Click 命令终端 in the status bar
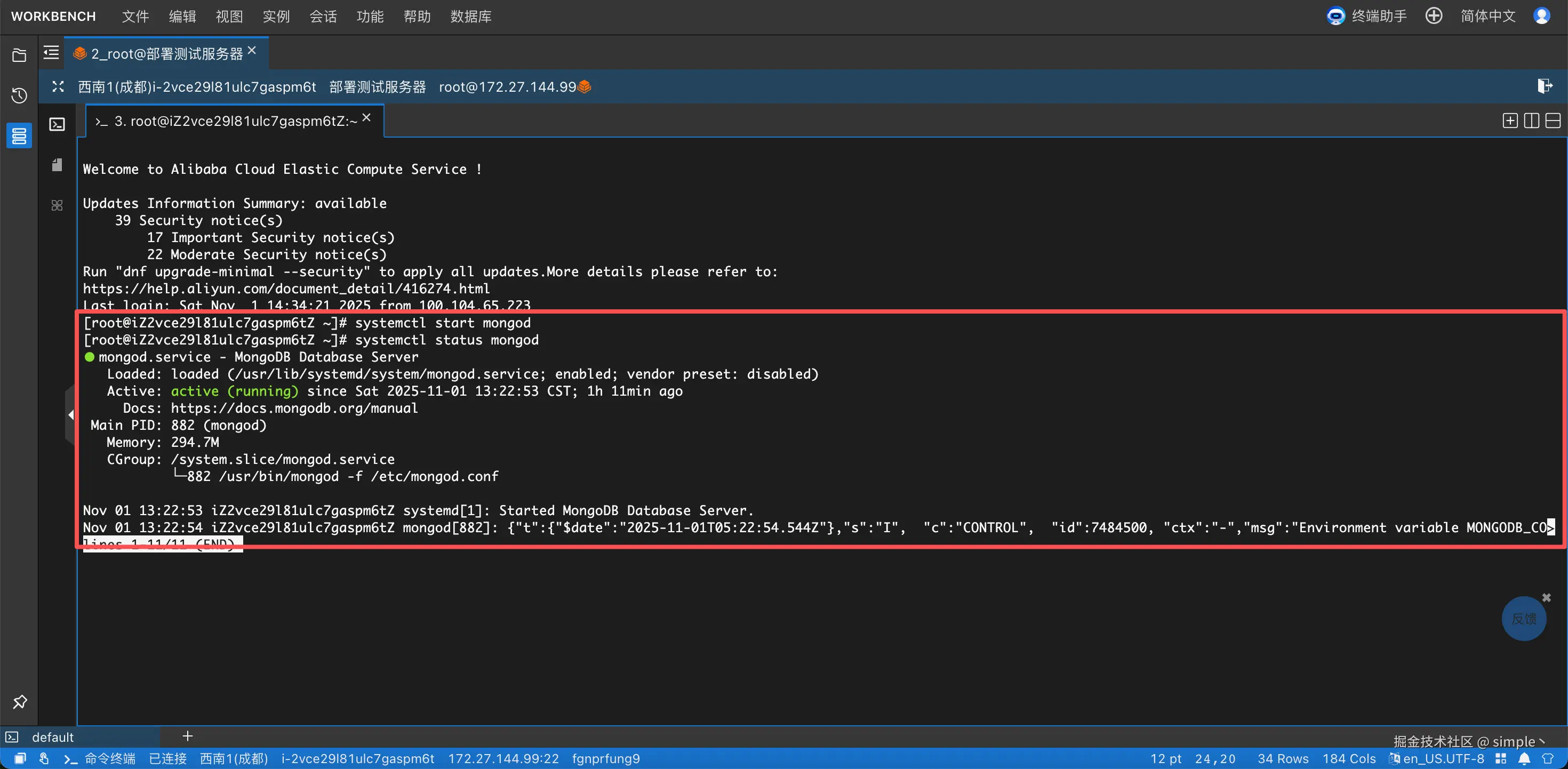Viewport: 1568px width, 769px height. (109, 759)
